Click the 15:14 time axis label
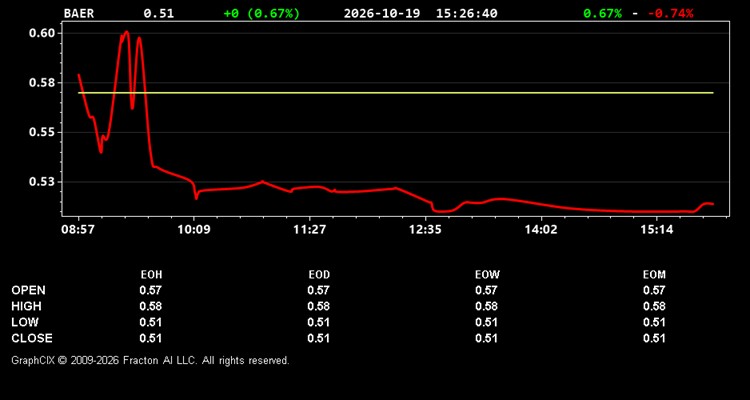Image resolution: width=750 pixels, height=400 pixels. 657,230
